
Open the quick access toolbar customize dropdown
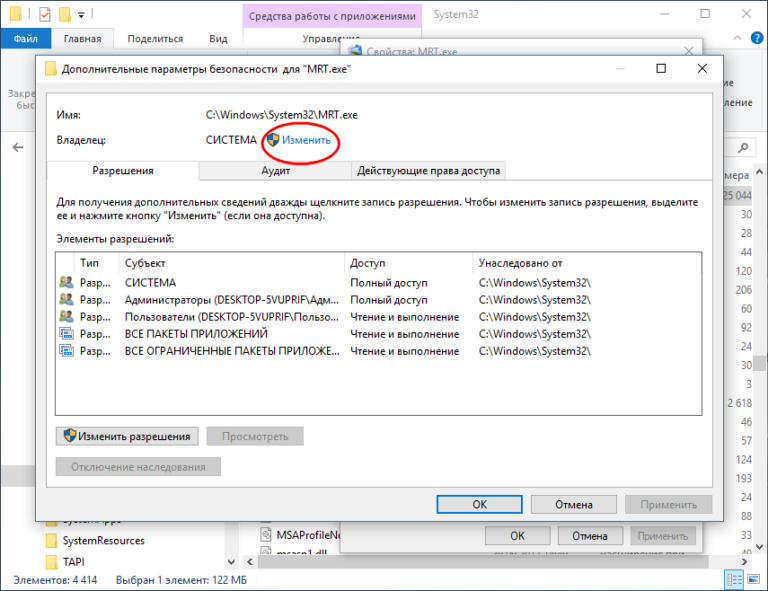(x=82, y=15)
